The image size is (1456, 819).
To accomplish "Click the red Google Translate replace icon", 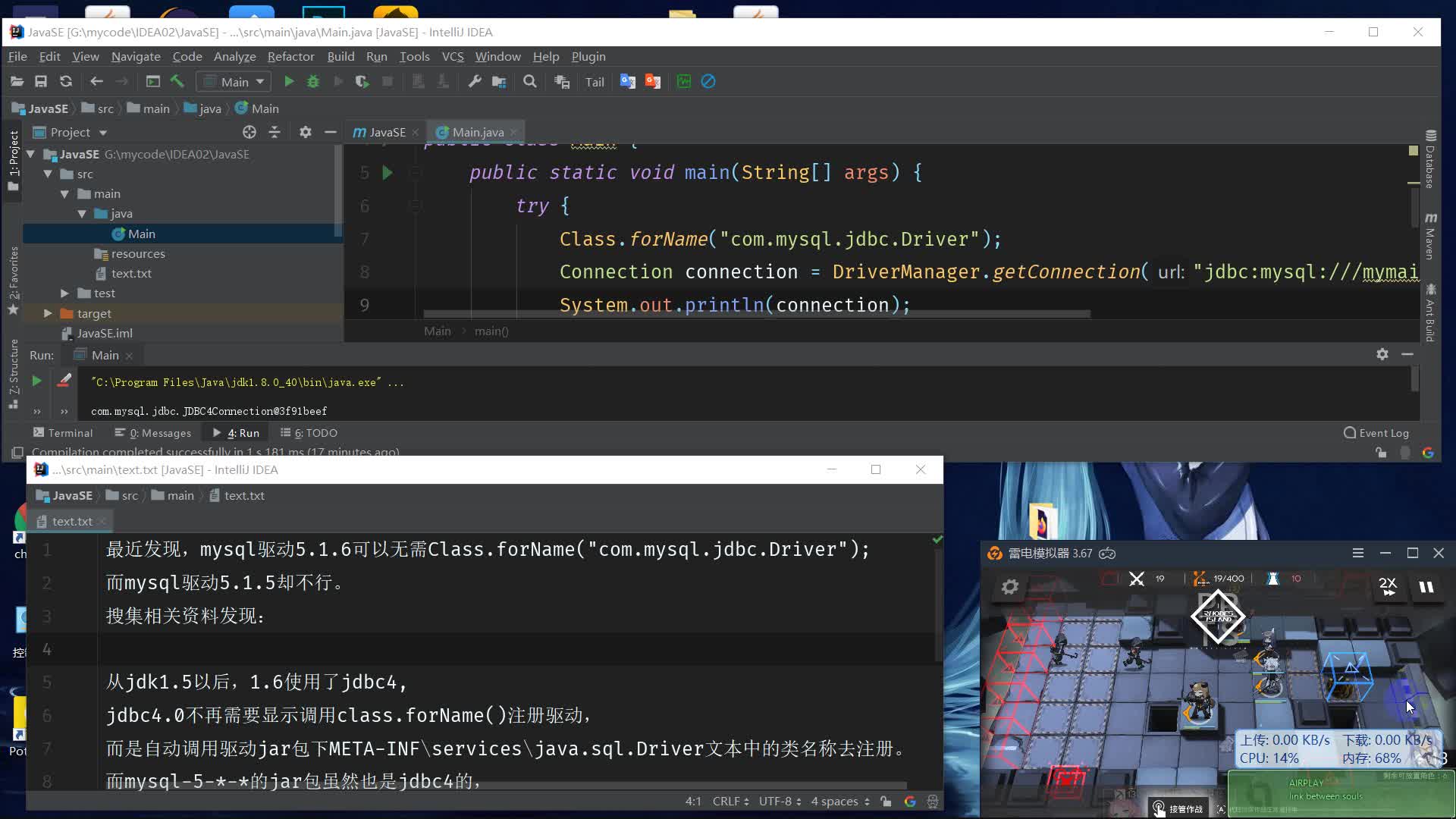I will click(x=653, y=81).
